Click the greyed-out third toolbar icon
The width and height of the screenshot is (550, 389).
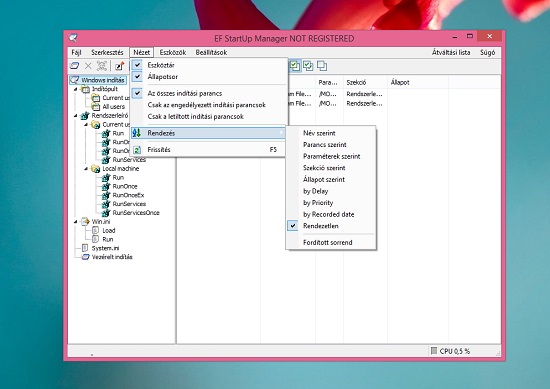coord(102,66)
